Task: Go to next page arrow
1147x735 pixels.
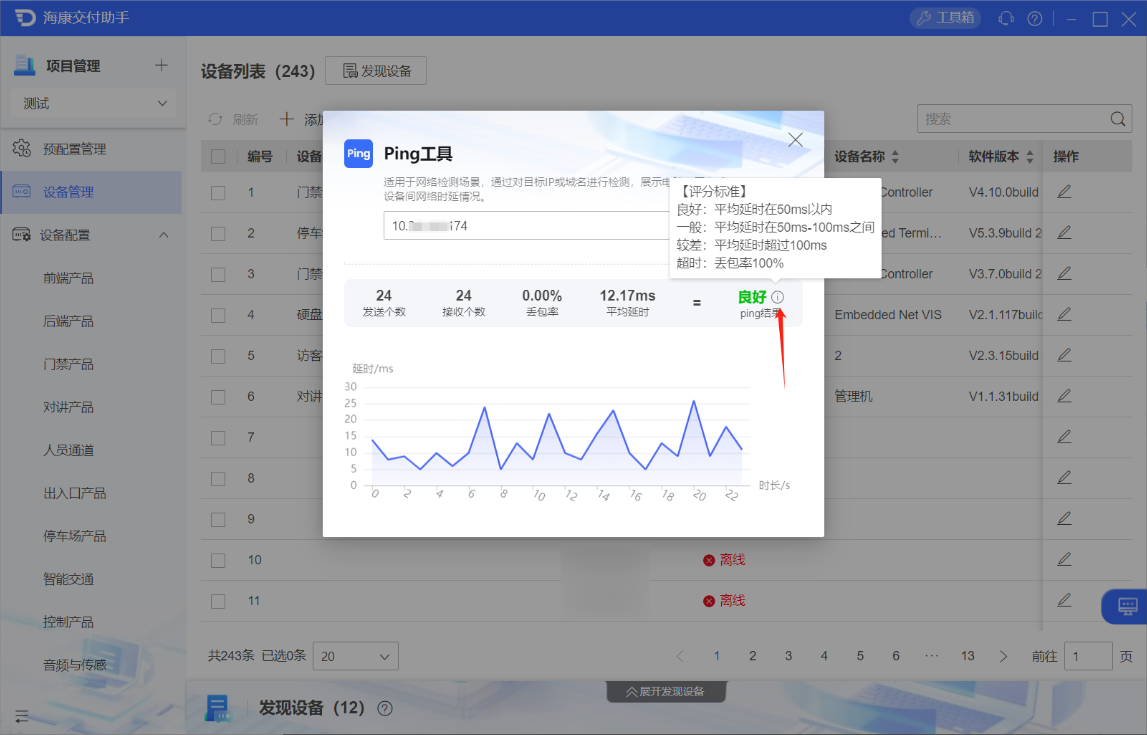Action: 1003,656
